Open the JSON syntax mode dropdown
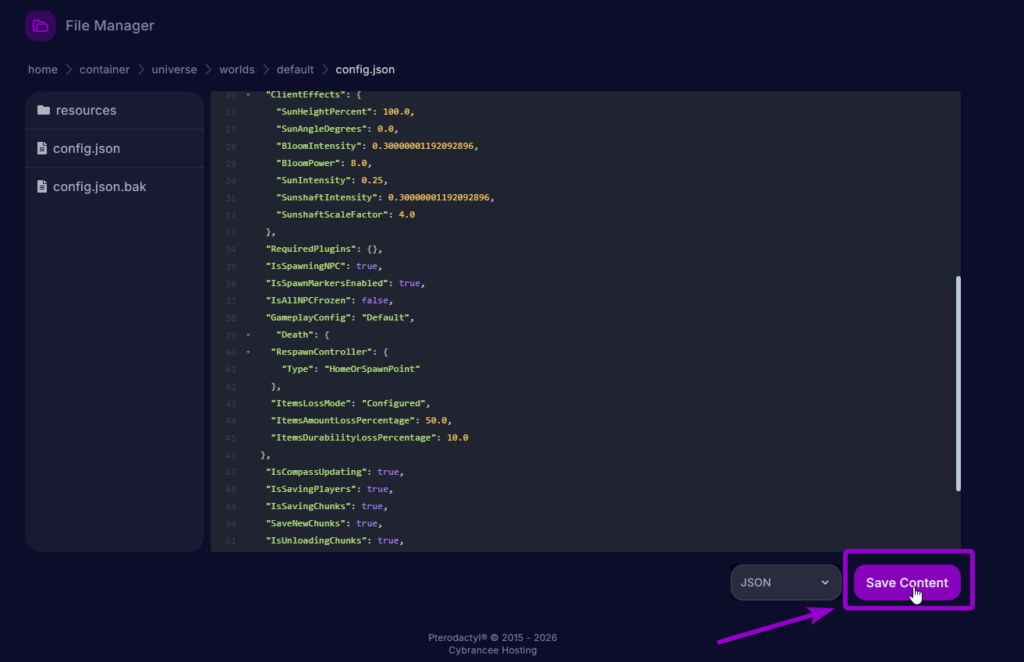Viewport: 1024px width, 662px height. tap(785, 582)
